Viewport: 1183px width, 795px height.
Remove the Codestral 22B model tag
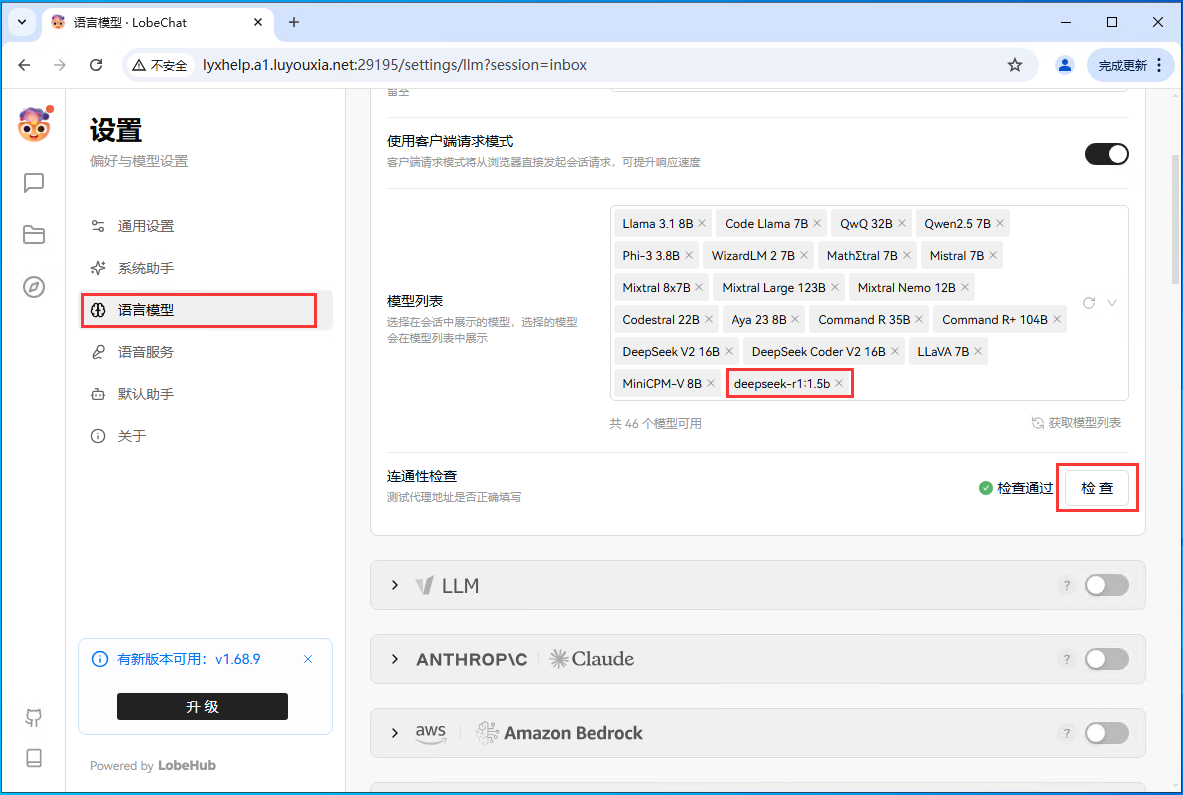(x=708, y=320)
